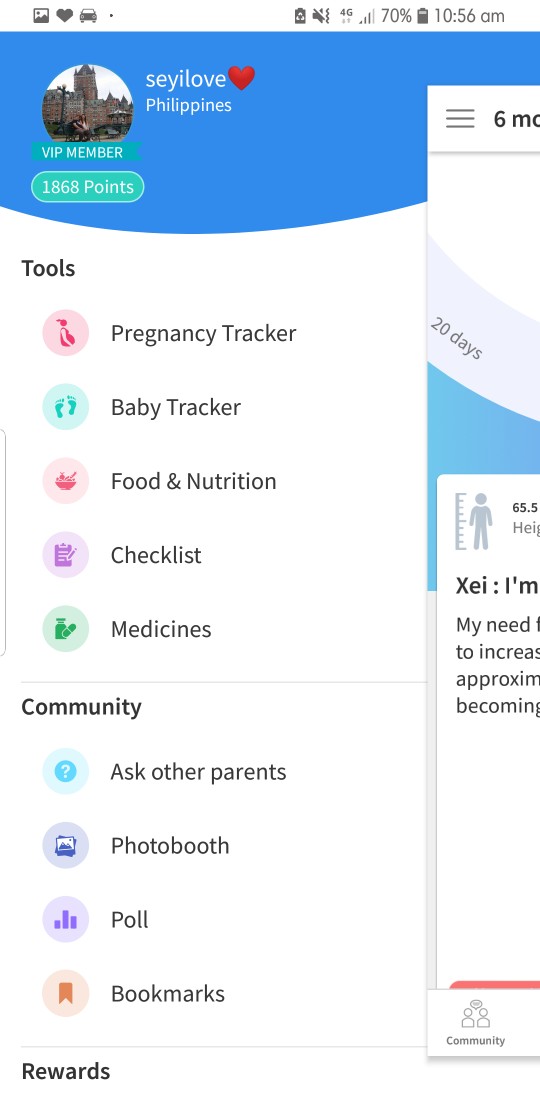540x1110 pixels.
Task: Click the Xei article card headline
Action: [498, 585]
